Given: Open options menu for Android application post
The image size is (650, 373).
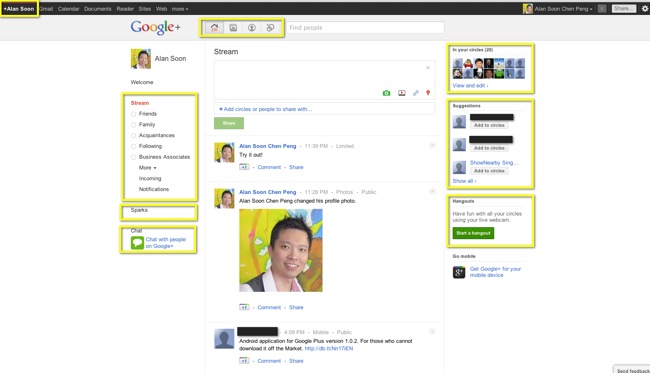Looking at the screenshot, I should (x=432, y=331).
